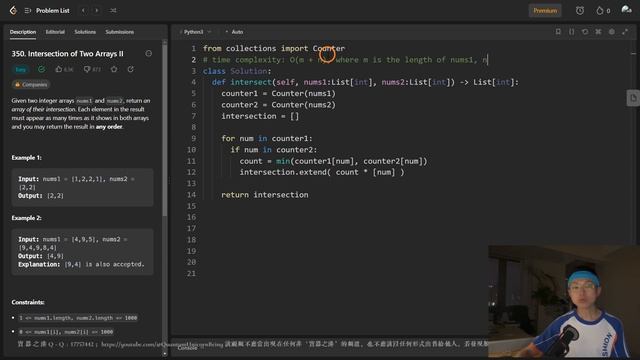Click the 'count = min(...)' line
The height and width of the screenshot is (360, 640).
pyautogui.click(x=333, y=161)
